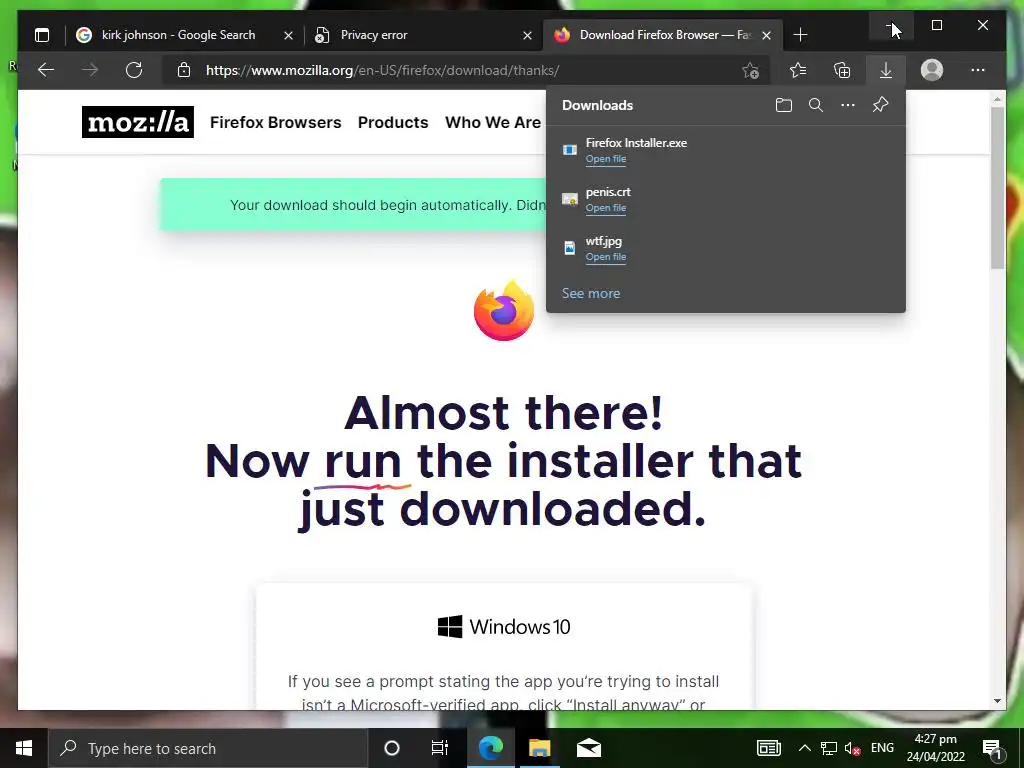Open News and interests taskbar icon

tap(769, 748)
